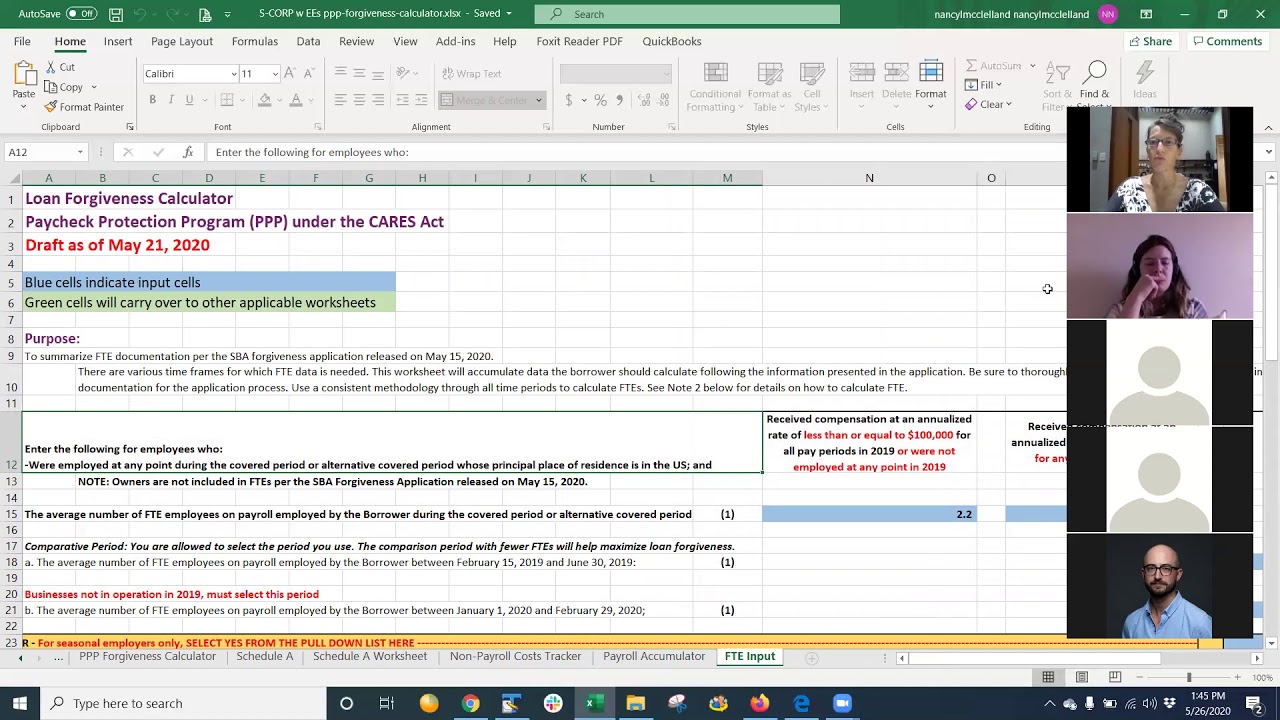The image size is (1280, 720).
Task: Open Format as Table menu
Action: point(770,88)
